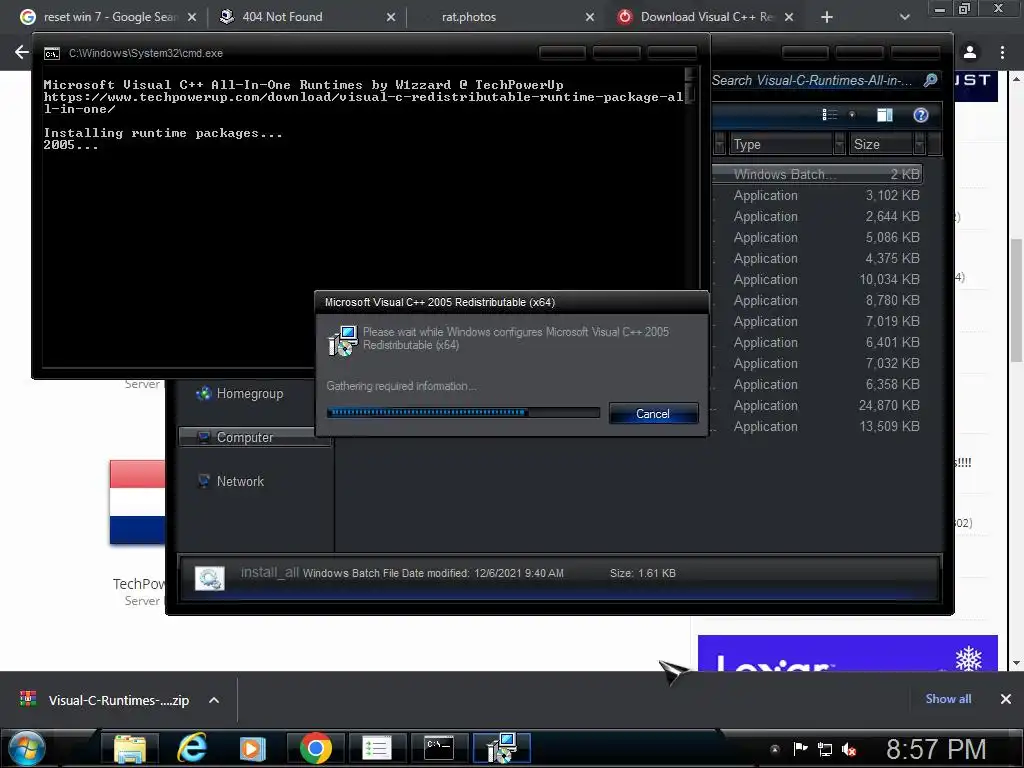This screenshot has width=1024, height=768.
Task: Click the Action Center flag tray icon
Action: coord(800,749)
